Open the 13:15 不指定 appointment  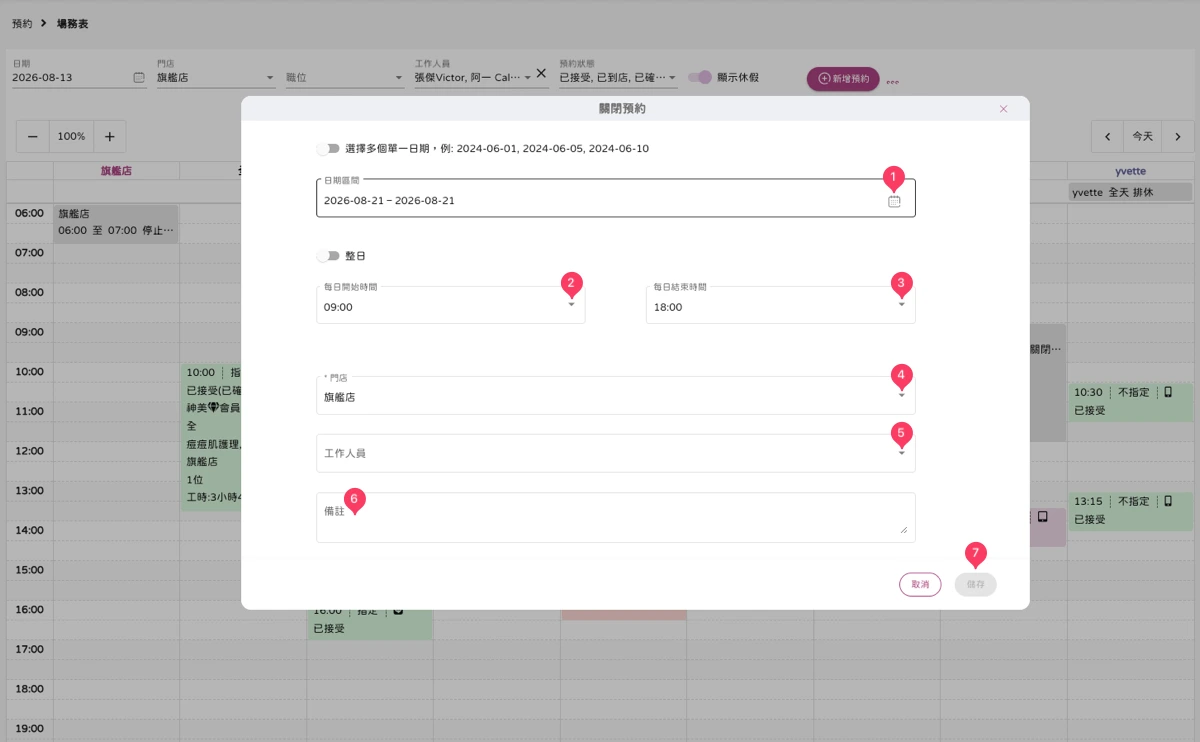1130,510
